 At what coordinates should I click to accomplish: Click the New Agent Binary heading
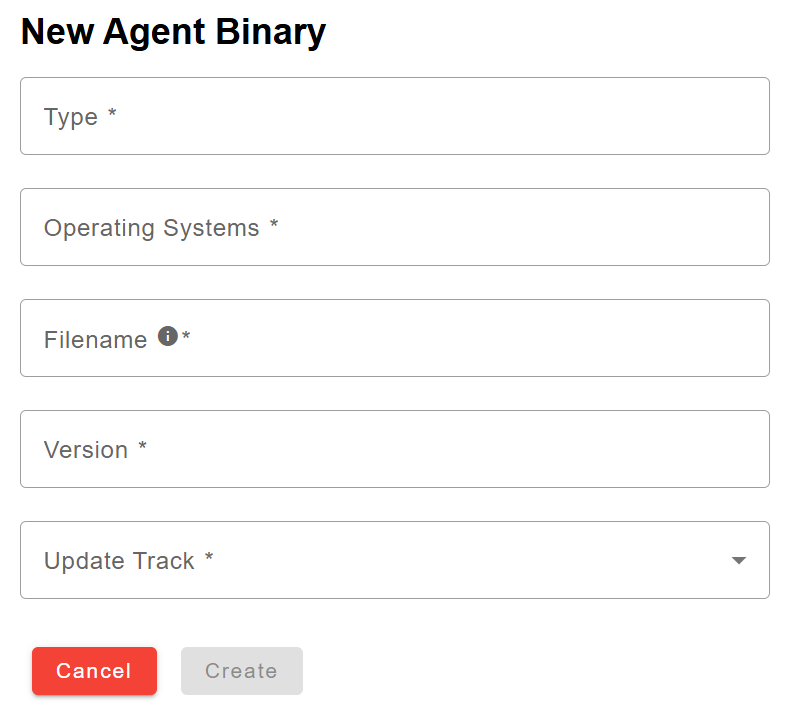click(x=174, y=32)
